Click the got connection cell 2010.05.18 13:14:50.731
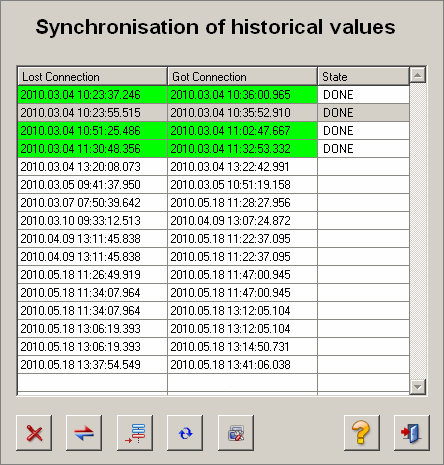Screen dimensions: 444x465 point(242,347)
